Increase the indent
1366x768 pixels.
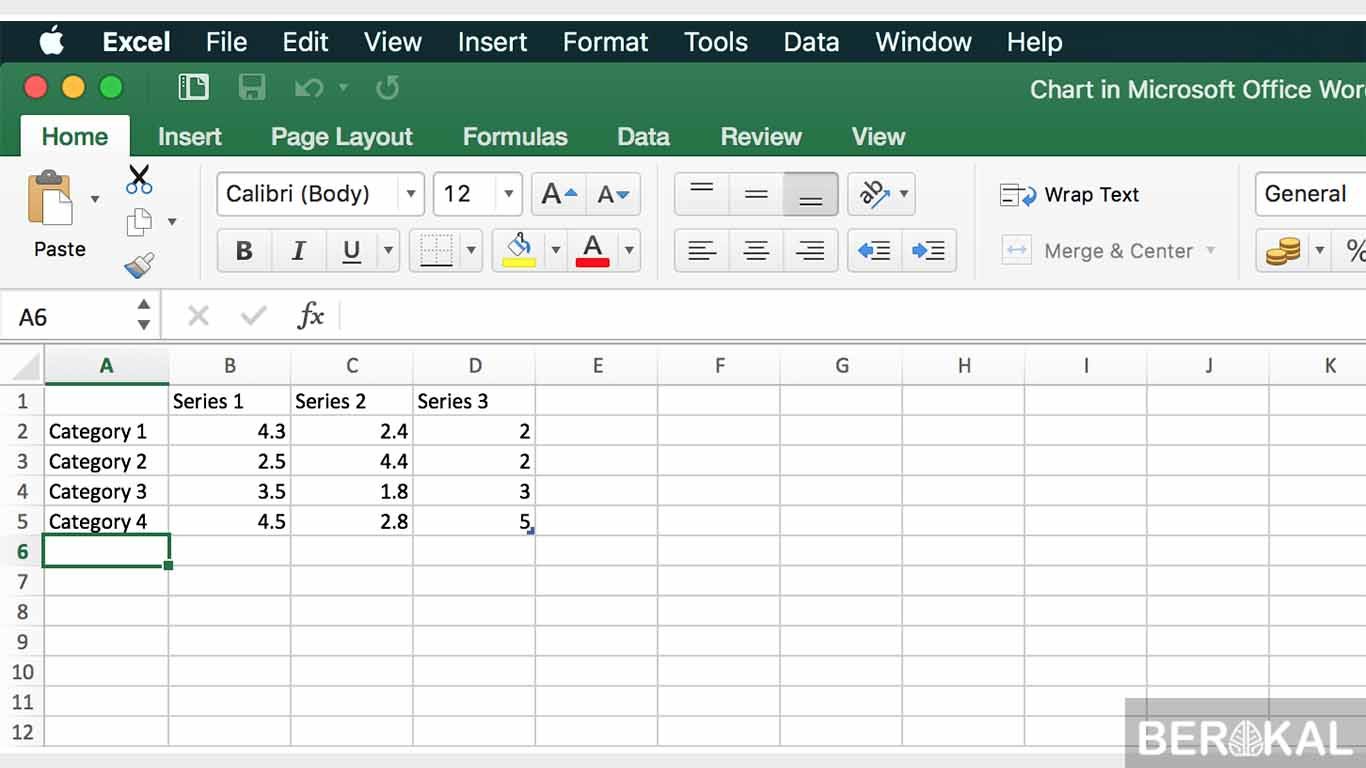coord(928,251)
